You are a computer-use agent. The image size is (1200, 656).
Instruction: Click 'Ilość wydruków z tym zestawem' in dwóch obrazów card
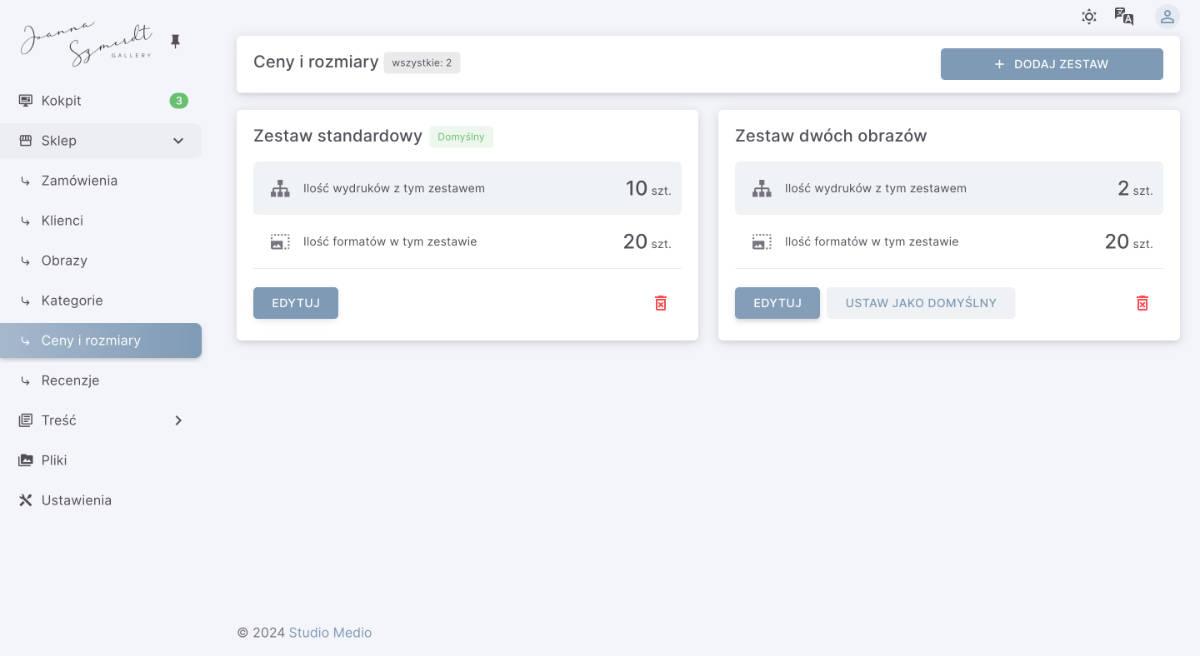click(876, 188)
